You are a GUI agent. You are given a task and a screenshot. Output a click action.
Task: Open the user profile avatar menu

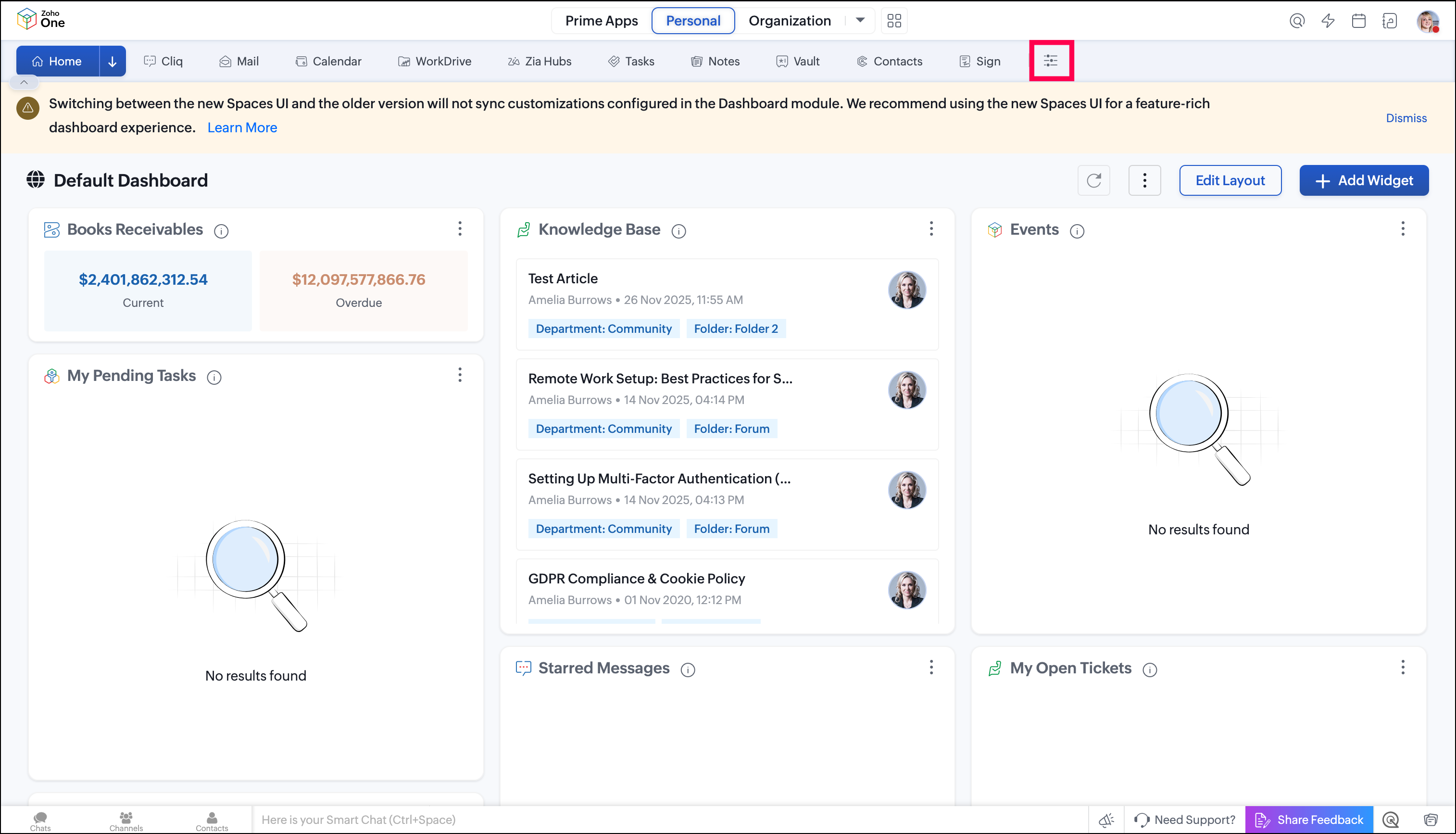click(1428, 21)
